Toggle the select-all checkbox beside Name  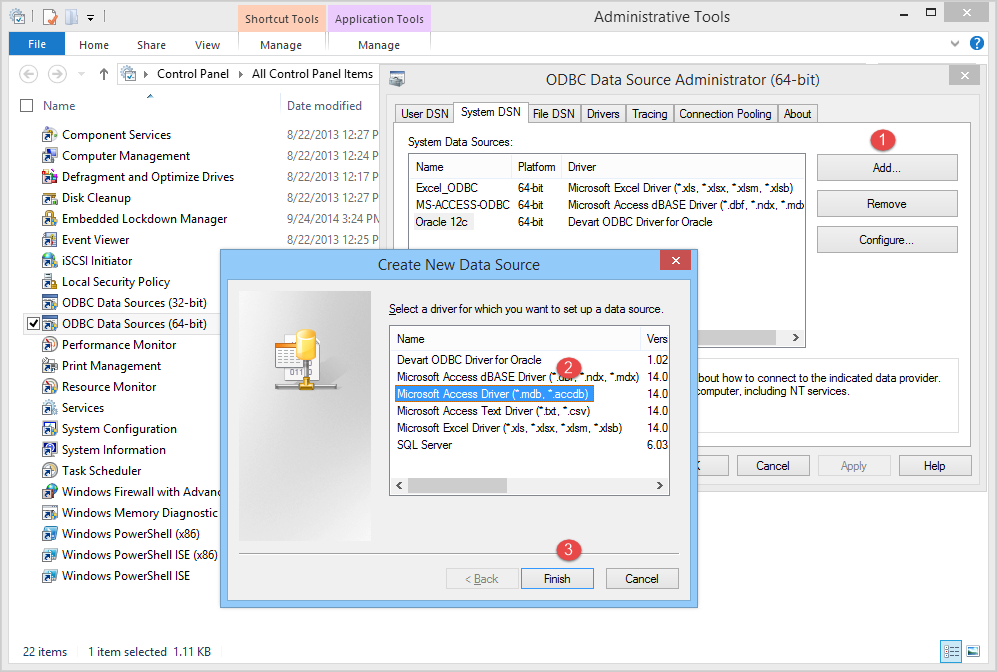pos(27,106)
